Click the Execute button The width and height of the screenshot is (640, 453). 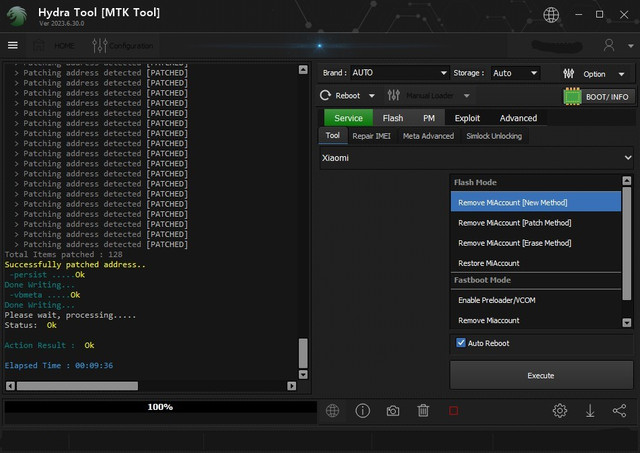pos(541,375)
